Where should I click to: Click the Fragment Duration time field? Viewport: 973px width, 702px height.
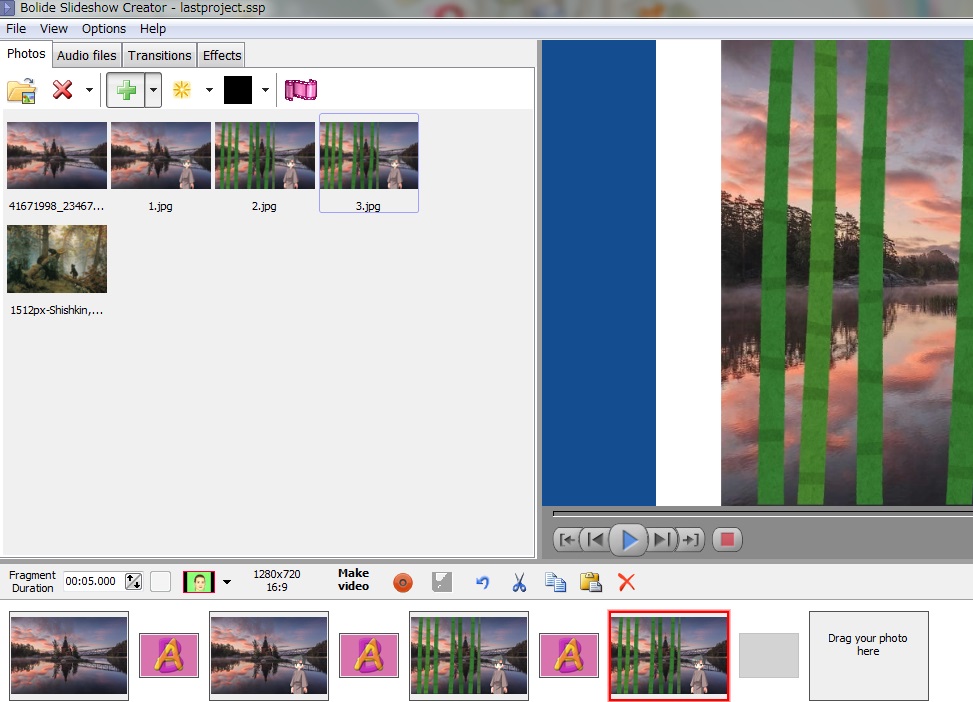(93, 582)
